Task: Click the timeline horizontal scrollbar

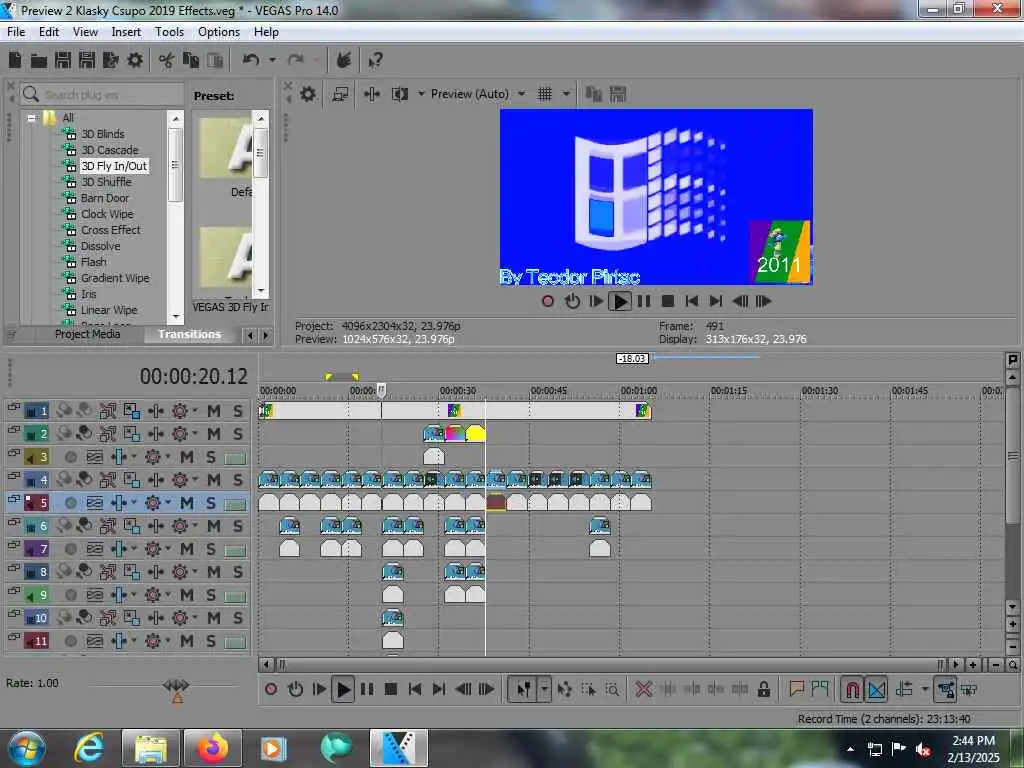Action: (611, 665)
